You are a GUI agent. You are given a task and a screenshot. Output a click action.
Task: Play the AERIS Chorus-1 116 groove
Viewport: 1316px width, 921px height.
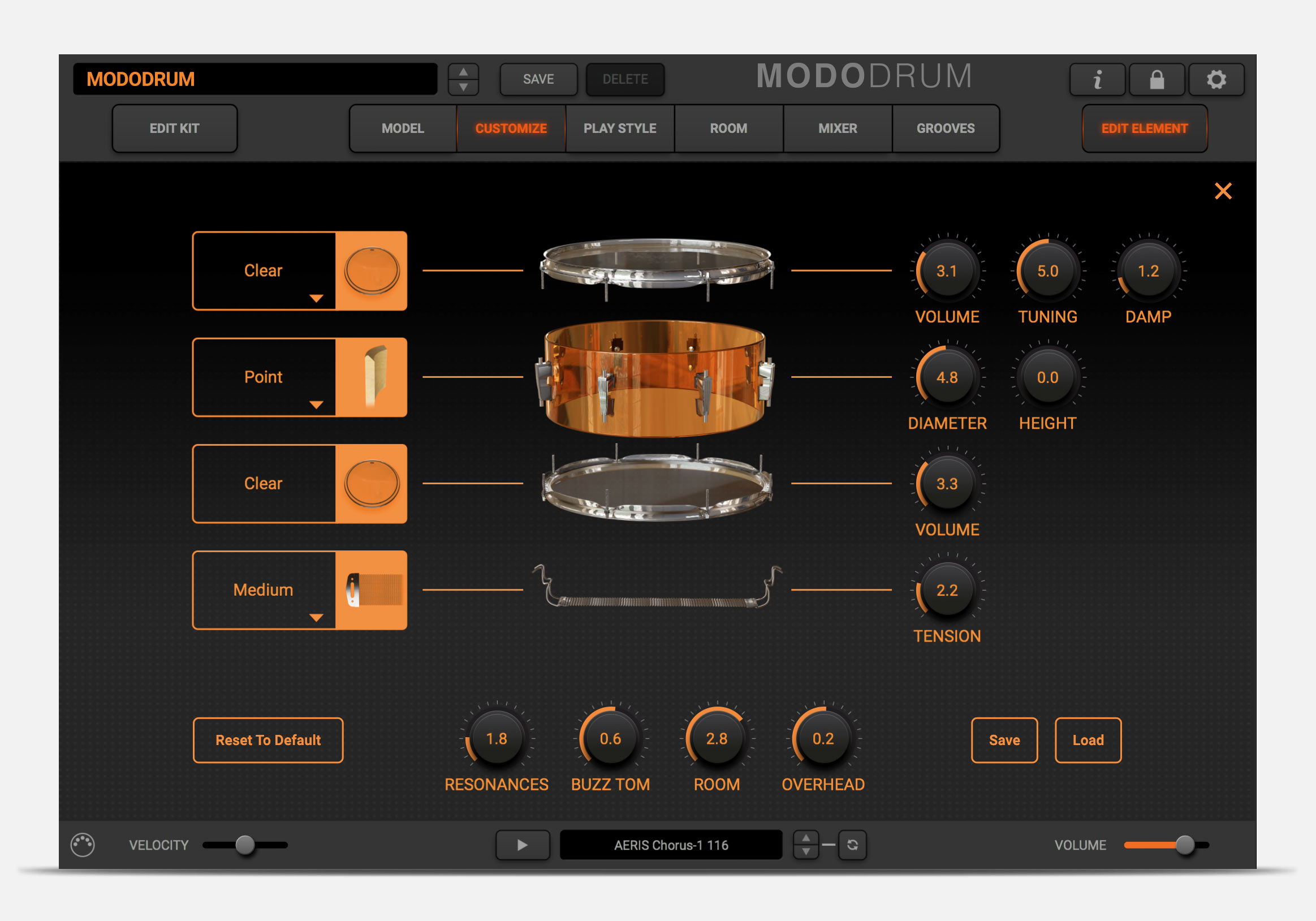[x=522, y=845]
